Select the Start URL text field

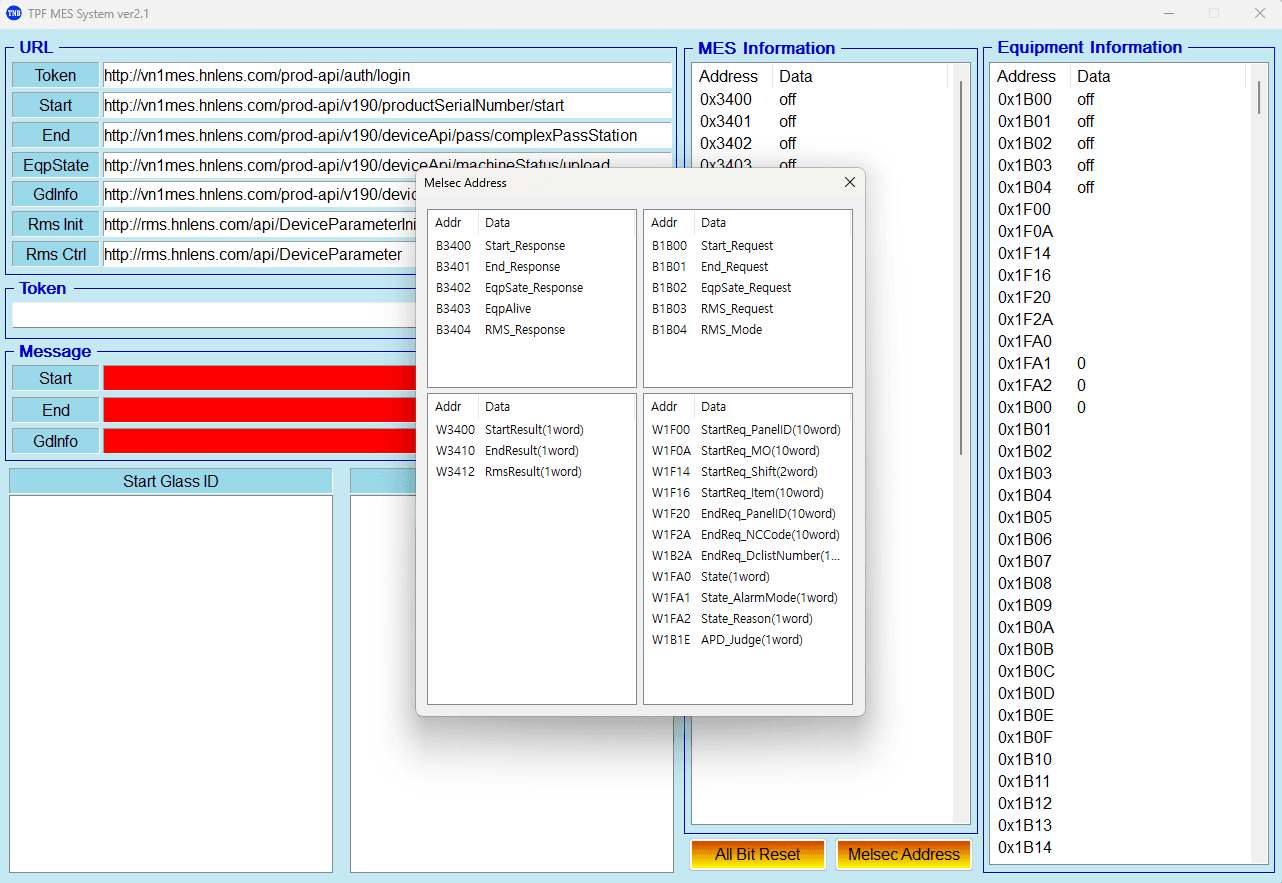[386, 105]
